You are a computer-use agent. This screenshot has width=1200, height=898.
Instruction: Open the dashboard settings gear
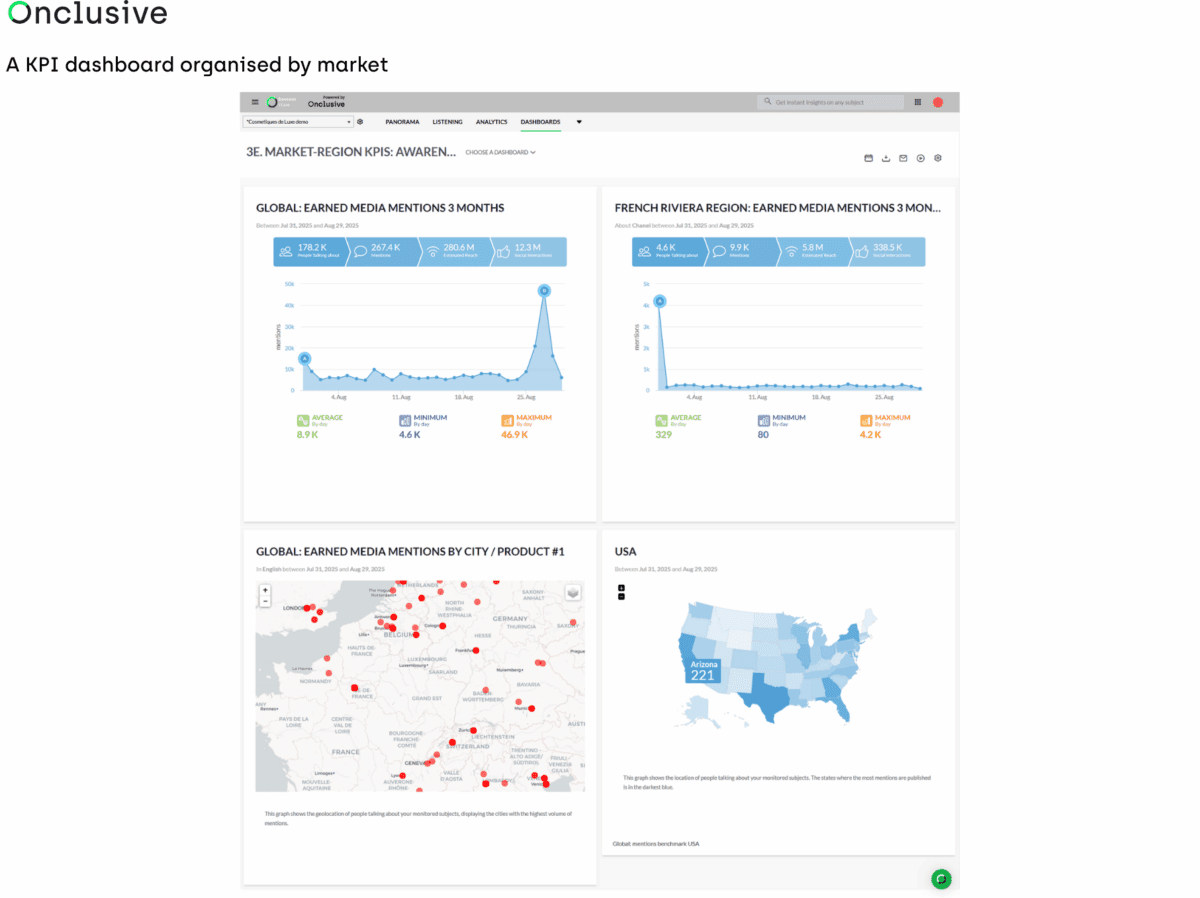click(937, 157)
